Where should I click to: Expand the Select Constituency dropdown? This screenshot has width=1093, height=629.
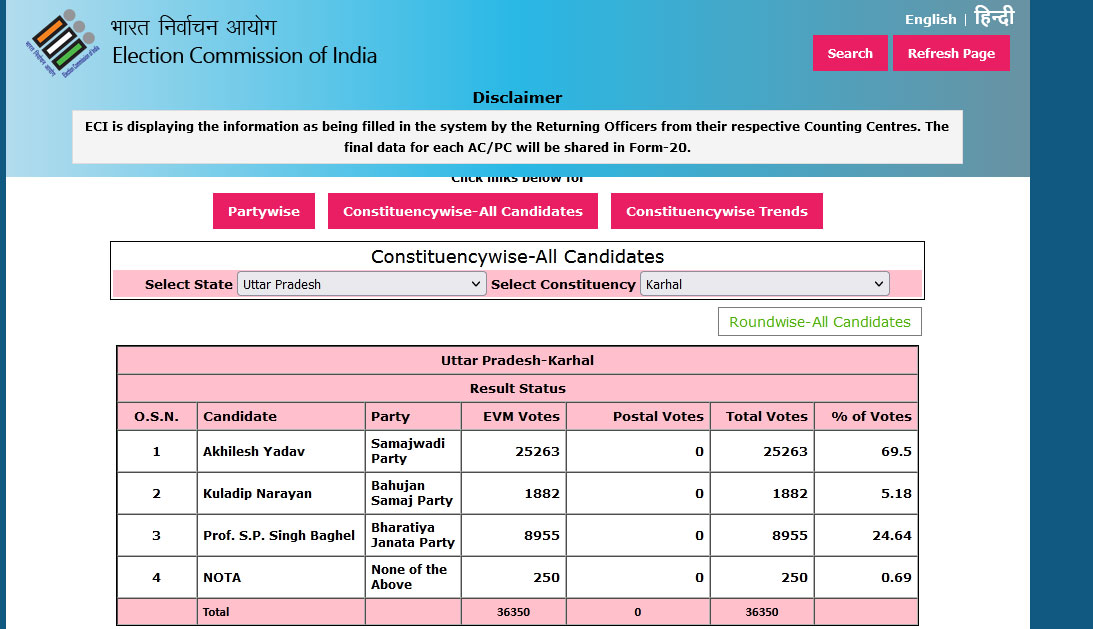click(x=764, y=284)
